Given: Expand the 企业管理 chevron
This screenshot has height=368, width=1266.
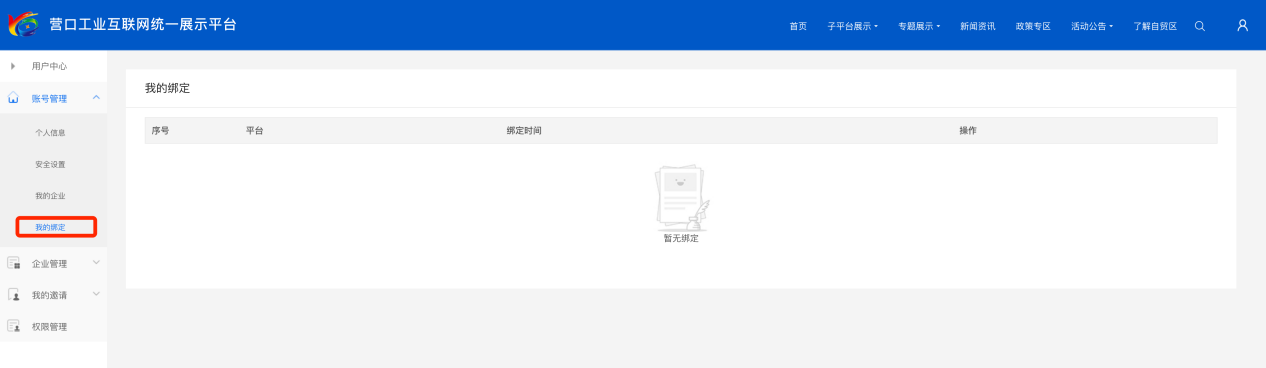Looking at the screenshot, I should pyautogui.click(x=96, y=263).
